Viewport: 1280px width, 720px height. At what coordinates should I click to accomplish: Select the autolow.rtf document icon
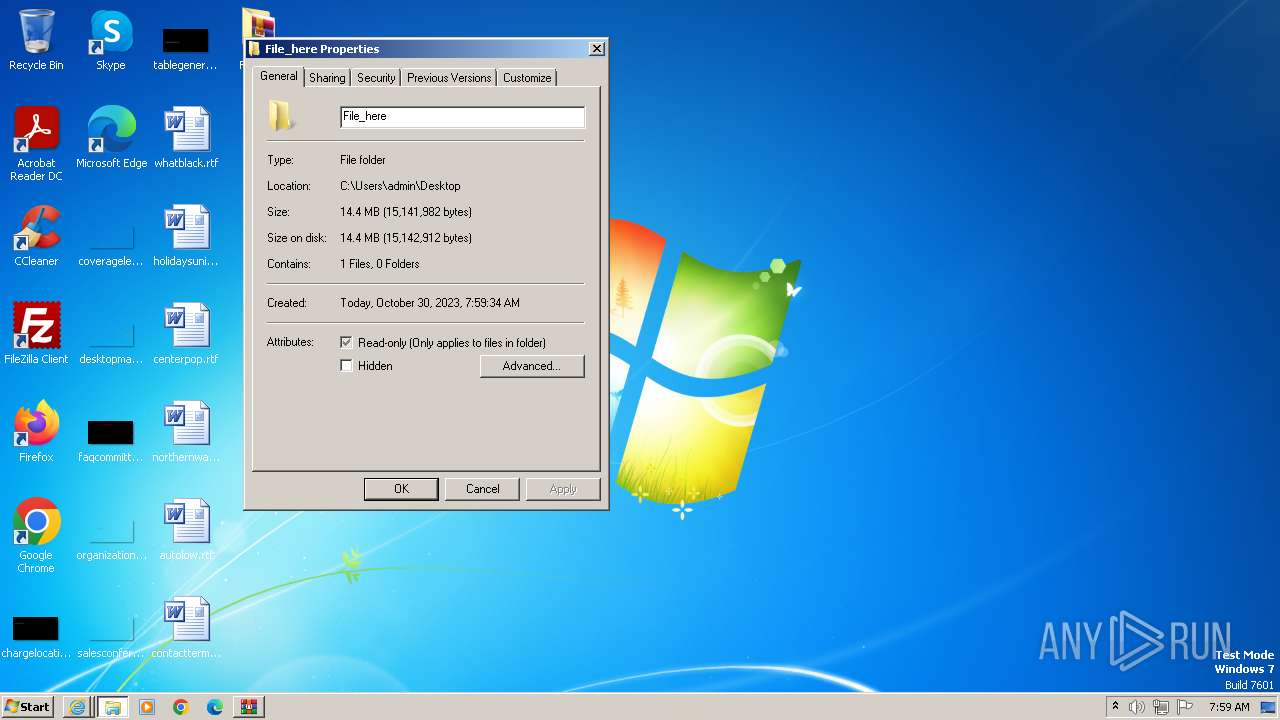(186, 530)
